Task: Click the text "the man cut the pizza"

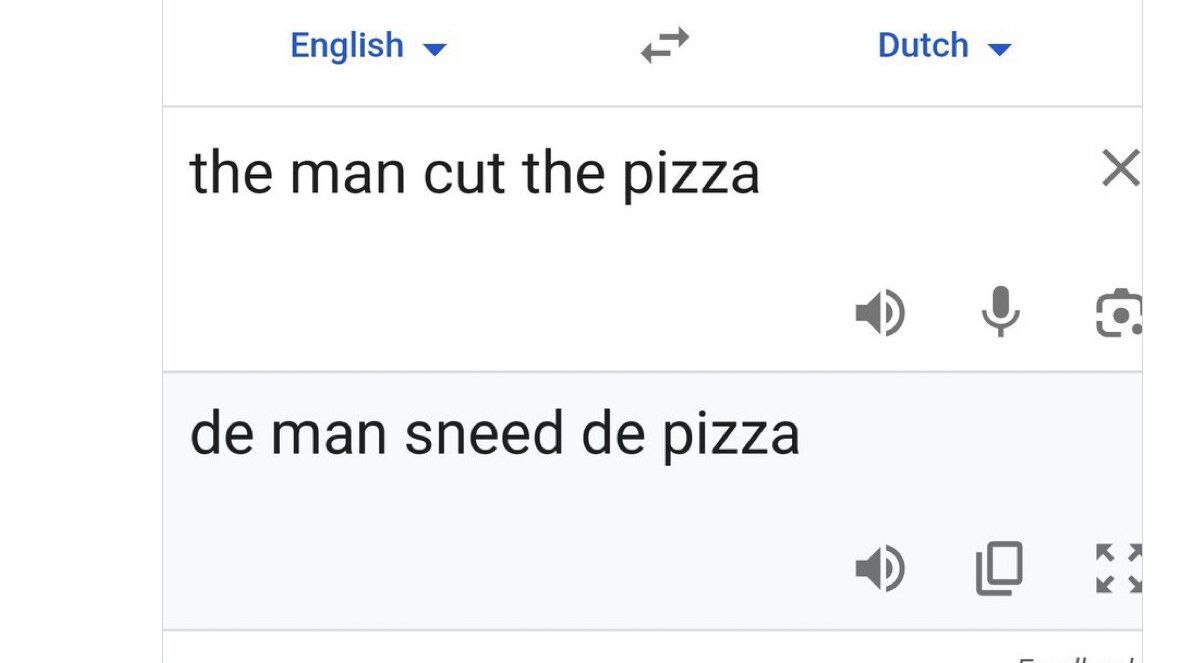Action: click(x=475, y=173)
